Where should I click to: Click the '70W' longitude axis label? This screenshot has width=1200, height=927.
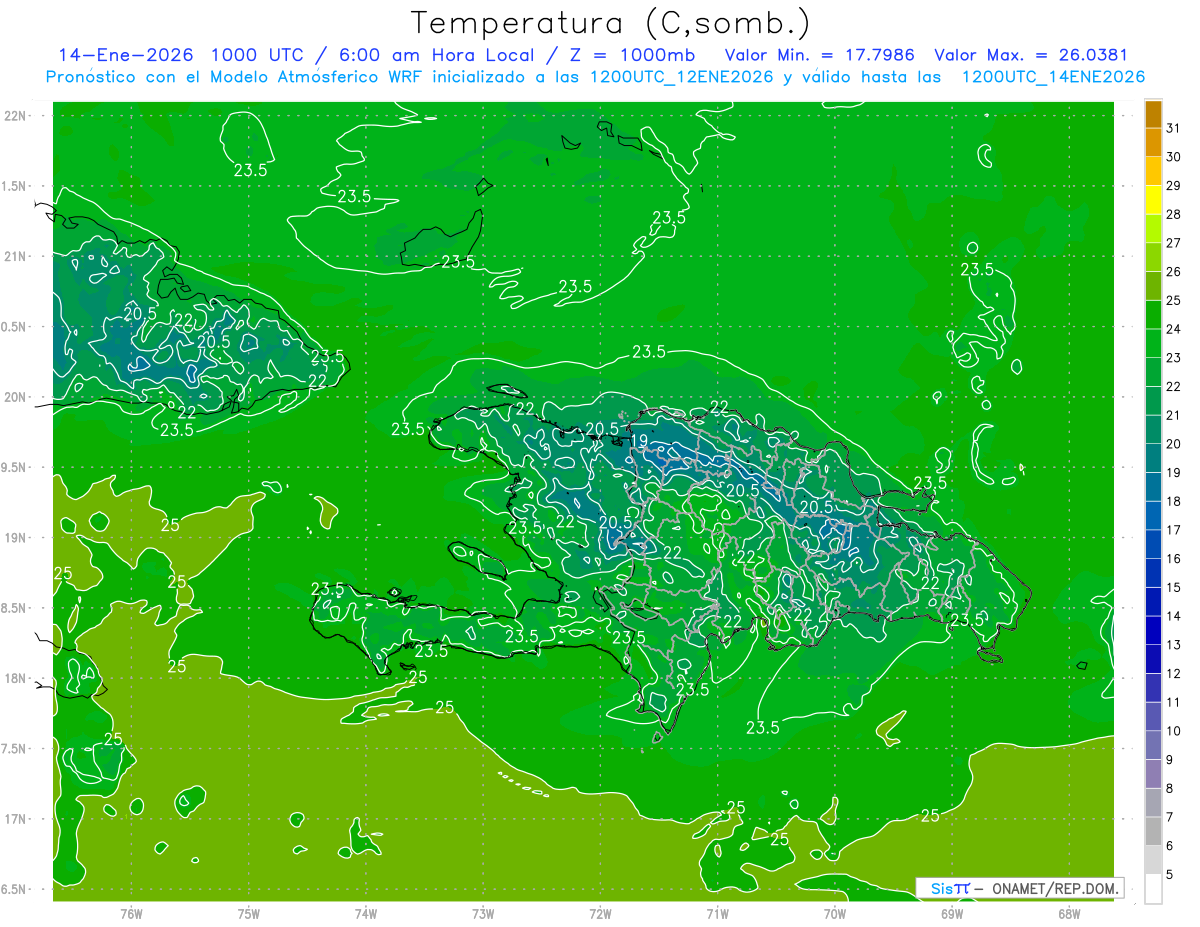coord(835,913)
